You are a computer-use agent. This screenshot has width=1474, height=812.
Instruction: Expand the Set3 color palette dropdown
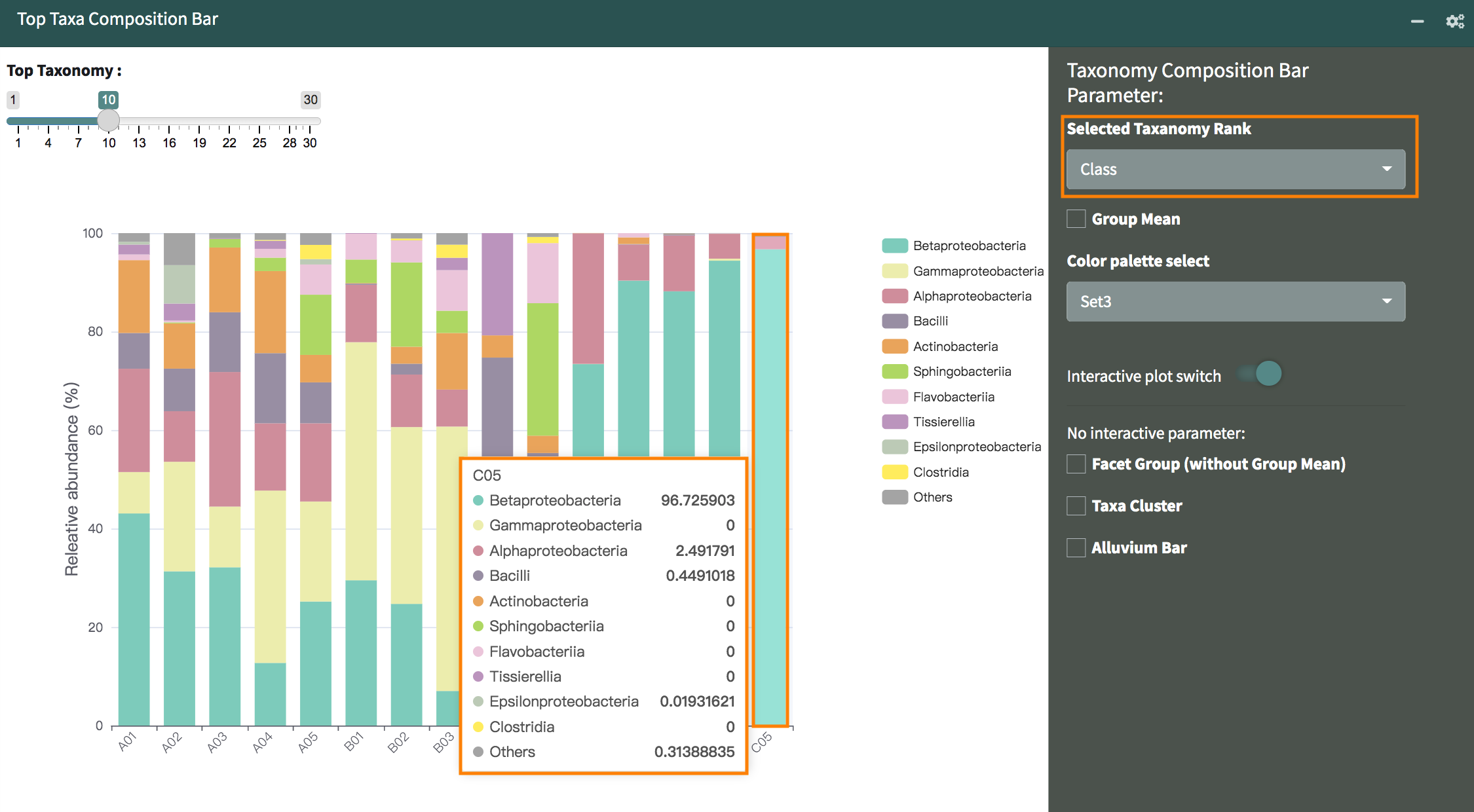[x=1236, y=301]
